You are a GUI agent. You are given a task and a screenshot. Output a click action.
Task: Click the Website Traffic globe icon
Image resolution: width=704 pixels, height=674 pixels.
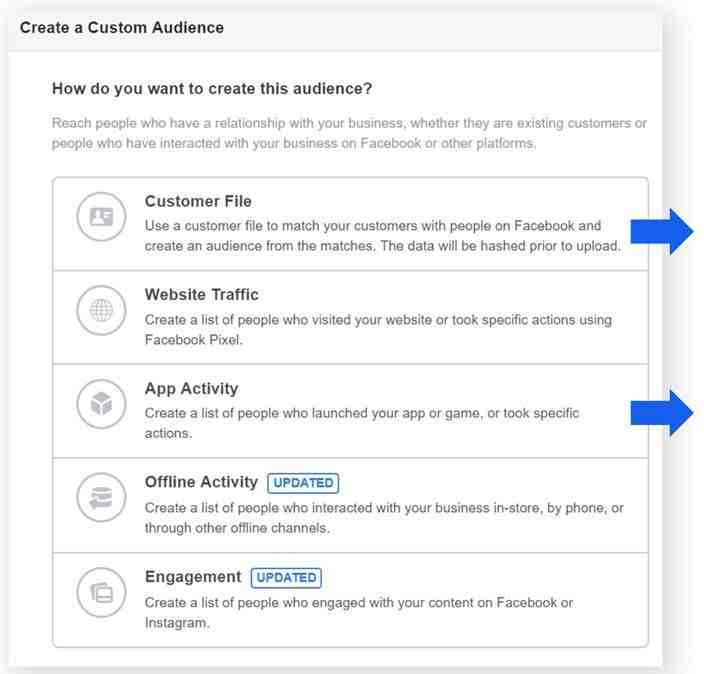pyautogui.click(x=101, y=311)
